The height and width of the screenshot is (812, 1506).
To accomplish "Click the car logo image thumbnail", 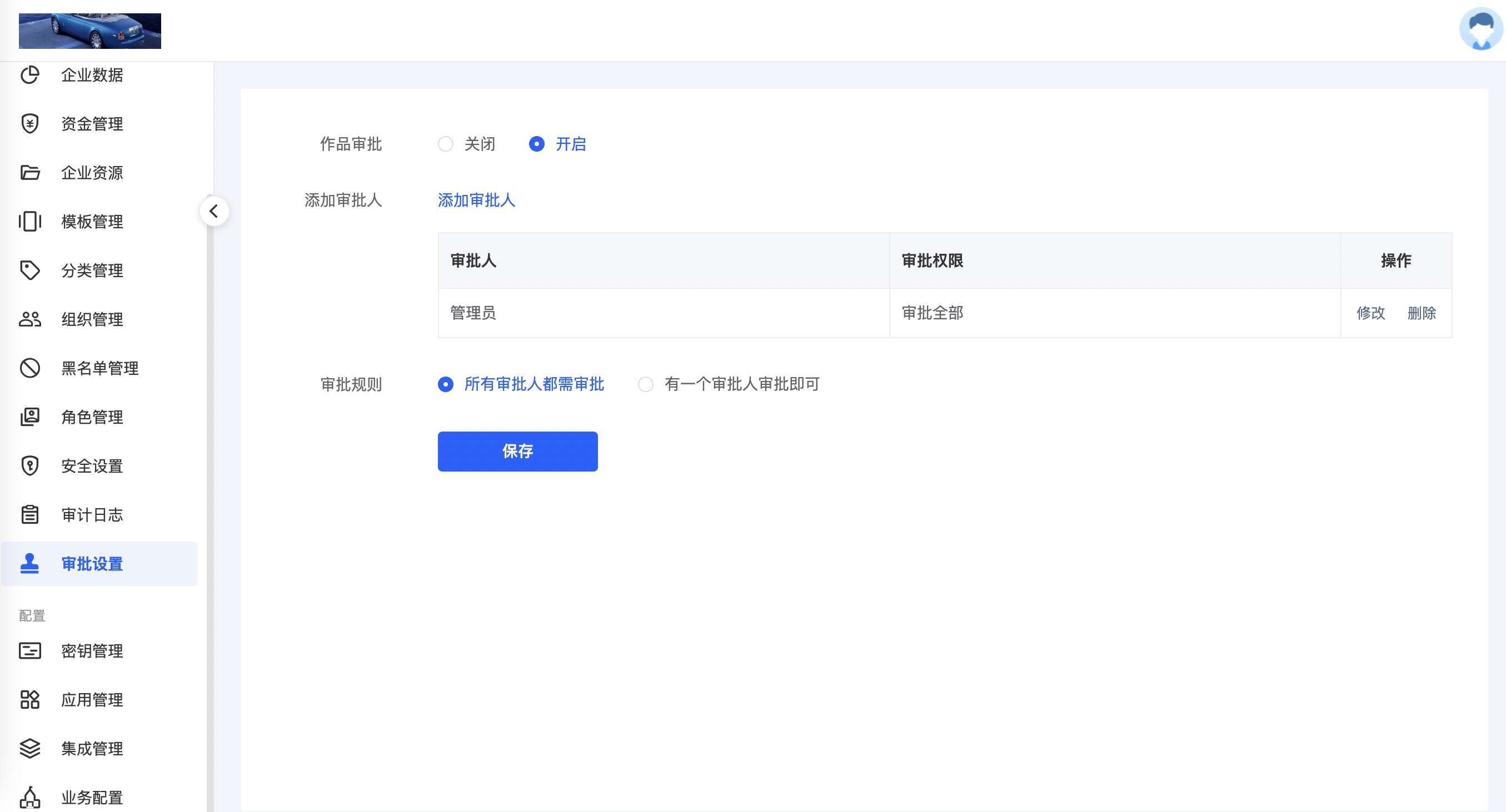I will pos(90,31).
